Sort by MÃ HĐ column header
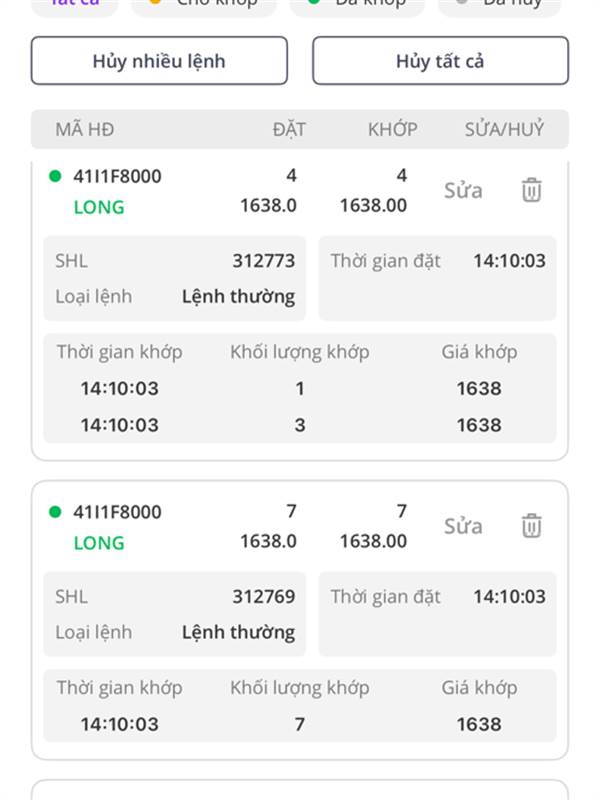 (85, 130)
